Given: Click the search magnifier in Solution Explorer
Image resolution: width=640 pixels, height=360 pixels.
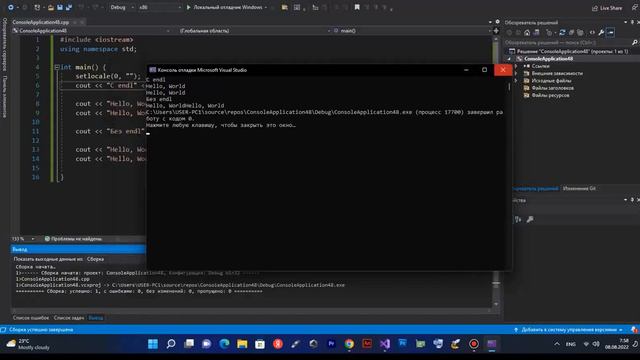Looking at the screenshot, I should [x=635, y=42].
